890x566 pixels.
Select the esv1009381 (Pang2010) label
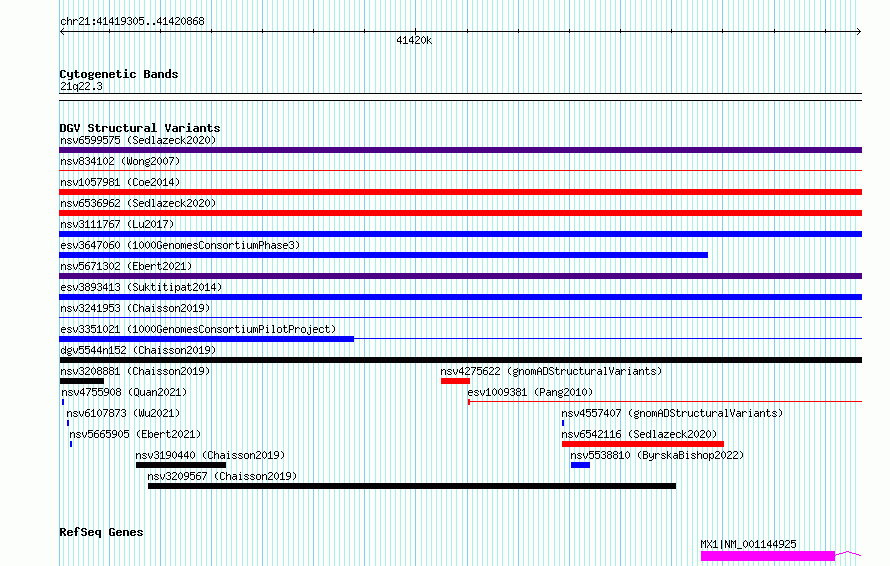coord(530,392)
